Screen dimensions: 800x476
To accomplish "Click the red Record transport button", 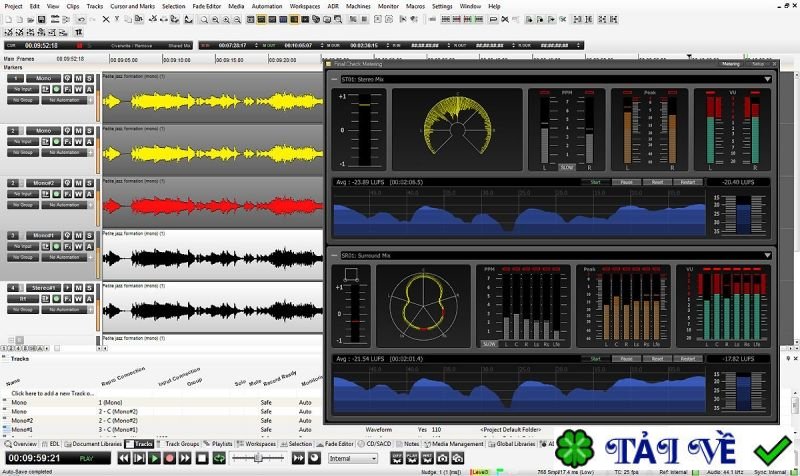I will click(x=169, y=458).
